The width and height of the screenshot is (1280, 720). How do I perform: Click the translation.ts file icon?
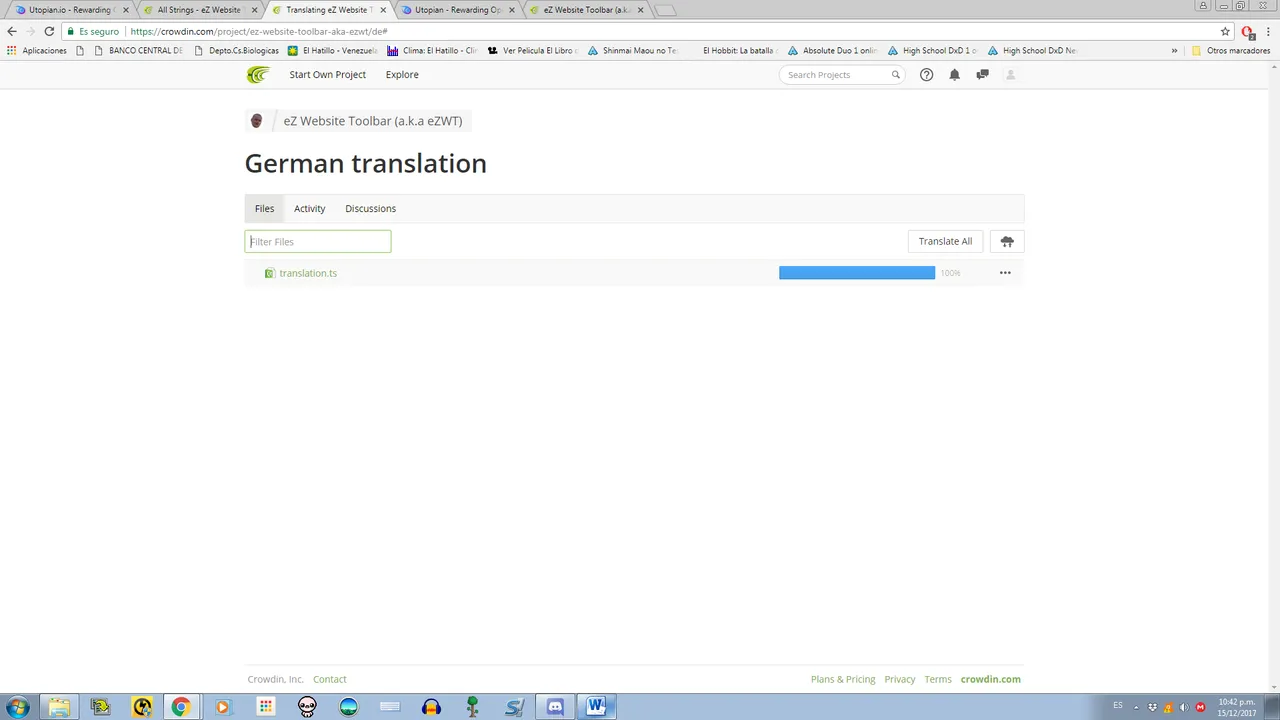(x=269, y=273)
